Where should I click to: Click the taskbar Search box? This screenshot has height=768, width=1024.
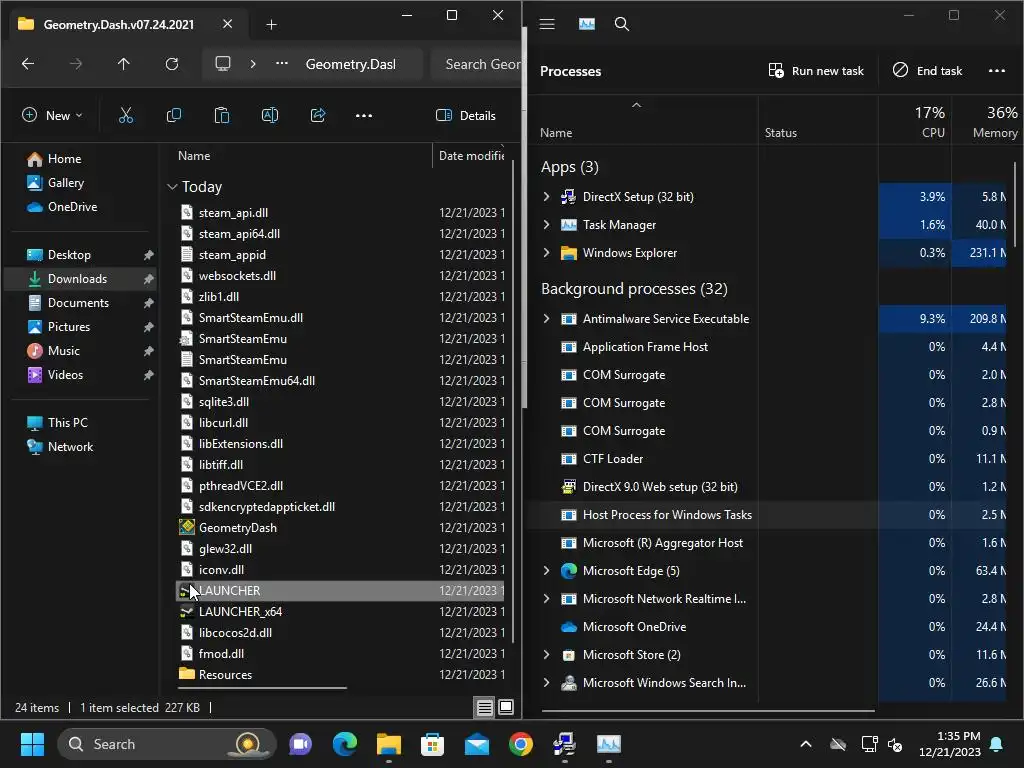click(x=167, y=744)
